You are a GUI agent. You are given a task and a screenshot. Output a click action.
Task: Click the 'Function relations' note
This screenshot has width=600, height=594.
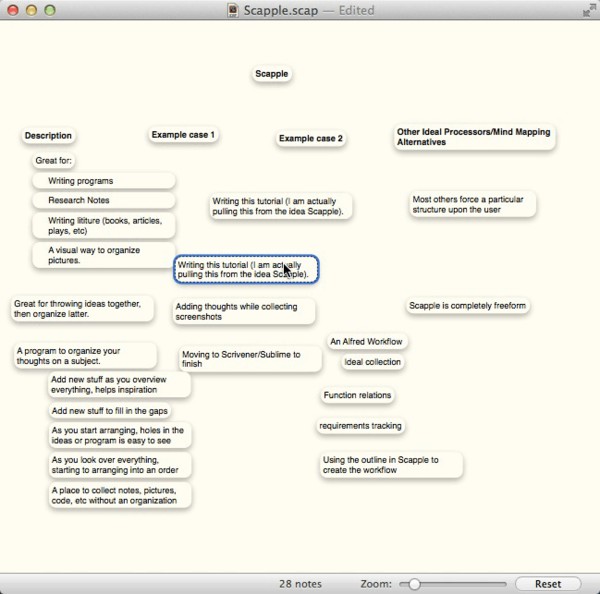(x=357, y=395)
